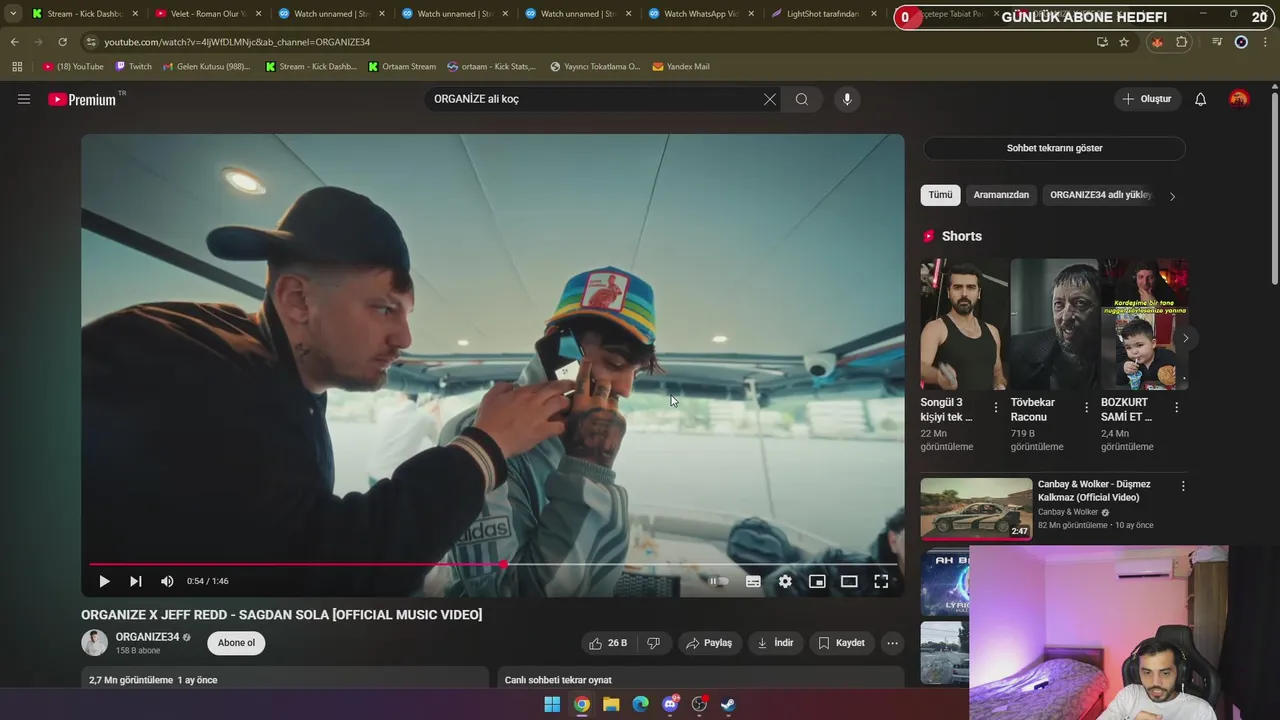Go back in browser history

(x=14, y=42)
